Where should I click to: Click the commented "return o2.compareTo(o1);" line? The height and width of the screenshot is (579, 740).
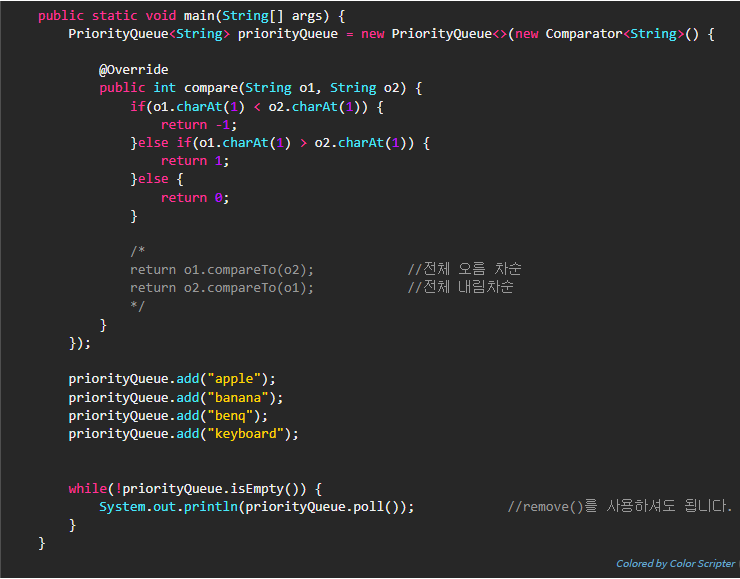point(222,288)
